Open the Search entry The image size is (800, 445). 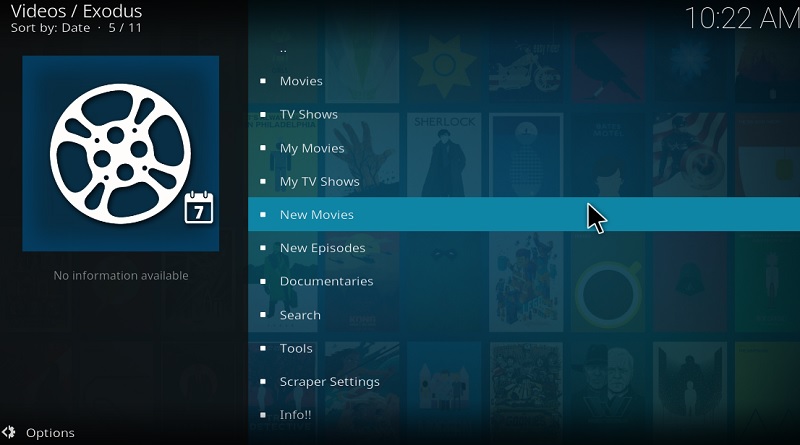(524, 315)
